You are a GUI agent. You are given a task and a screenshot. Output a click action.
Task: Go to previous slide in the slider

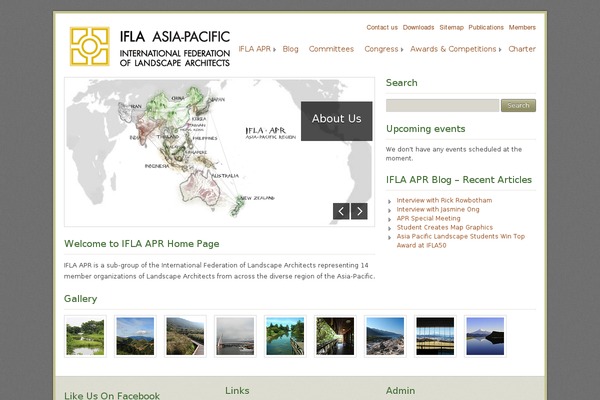pyautogui.click(x=341, y=211)
